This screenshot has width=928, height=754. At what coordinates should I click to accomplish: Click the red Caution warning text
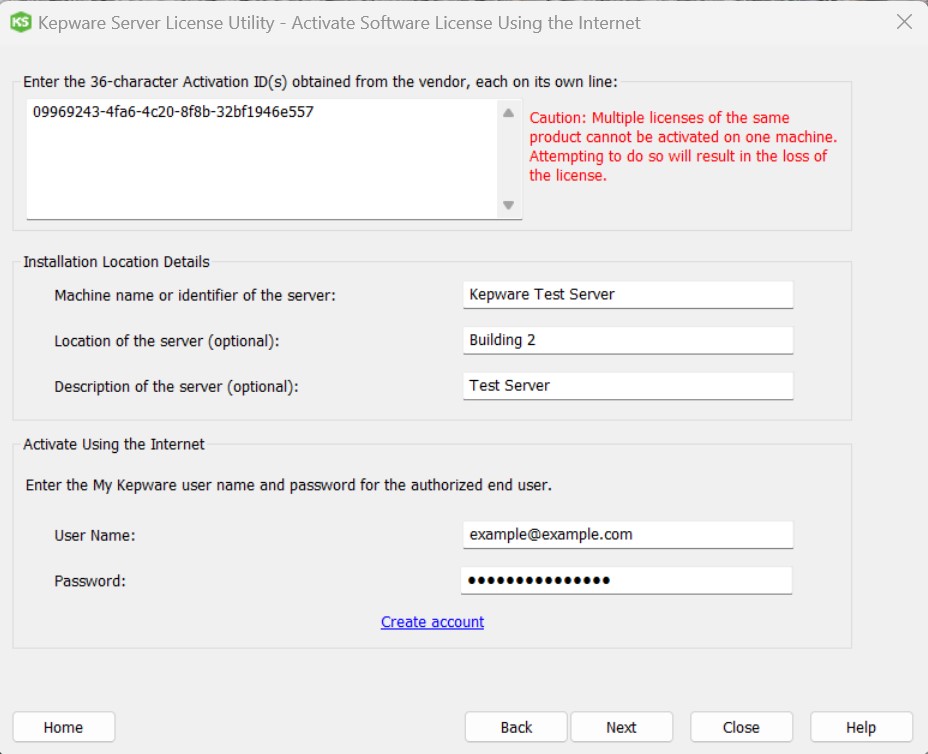pyautogui.click(x=683, y=147)
